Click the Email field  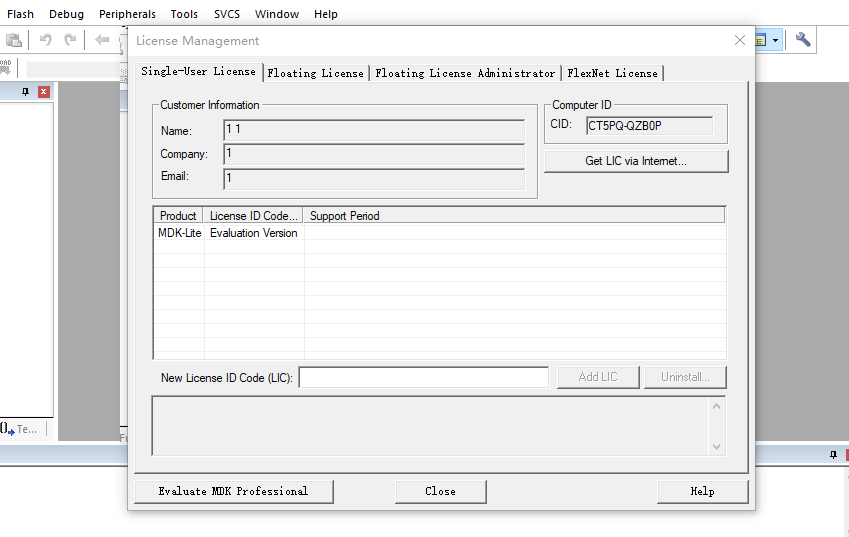click(x=374, y=179)
